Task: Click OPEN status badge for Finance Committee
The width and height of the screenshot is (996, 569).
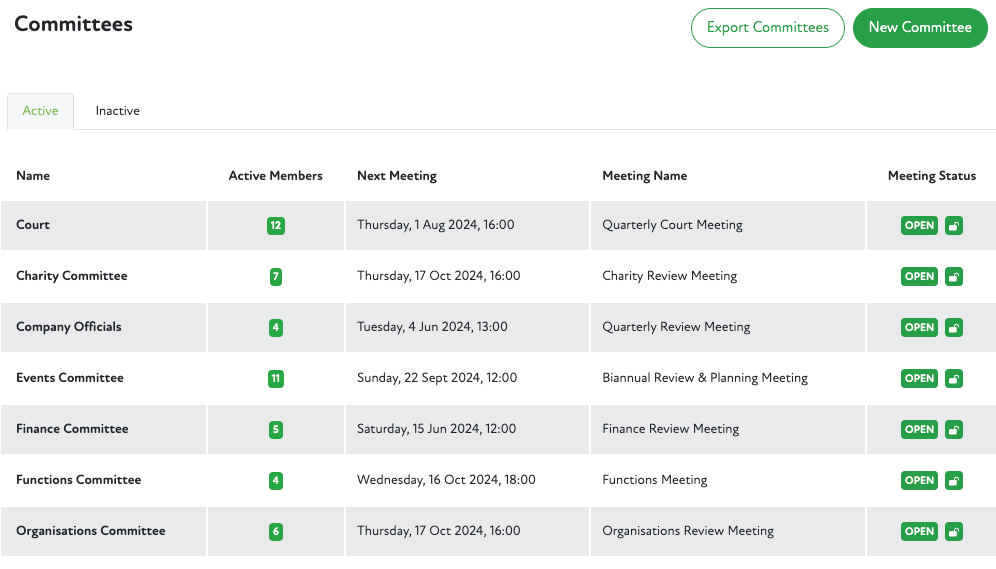Action: pyautogui.click(x=919, y=430)
